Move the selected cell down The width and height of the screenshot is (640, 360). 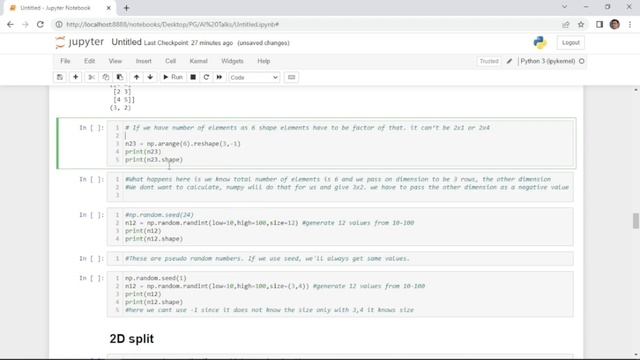(150, 77)
